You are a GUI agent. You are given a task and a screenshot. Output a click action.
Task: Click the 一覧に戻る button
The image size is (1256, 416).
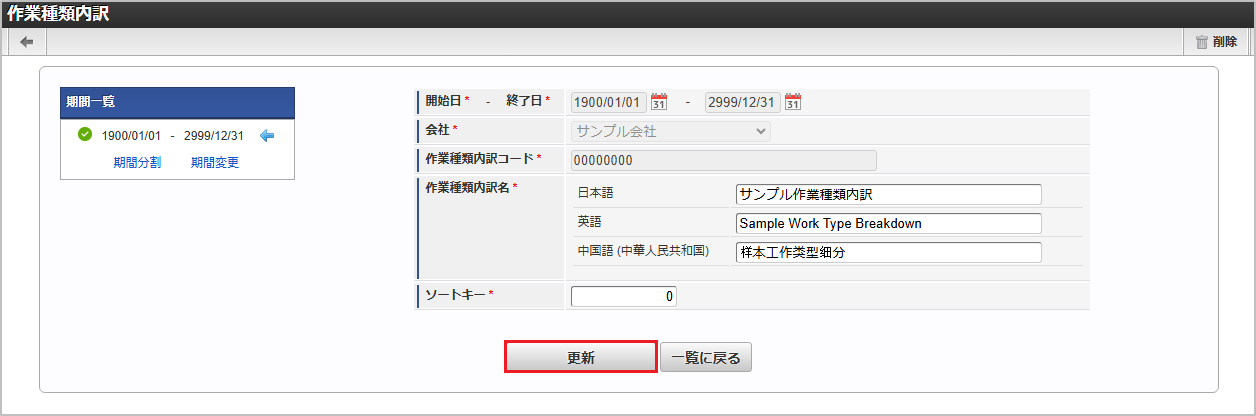click(x=706, y=358)
